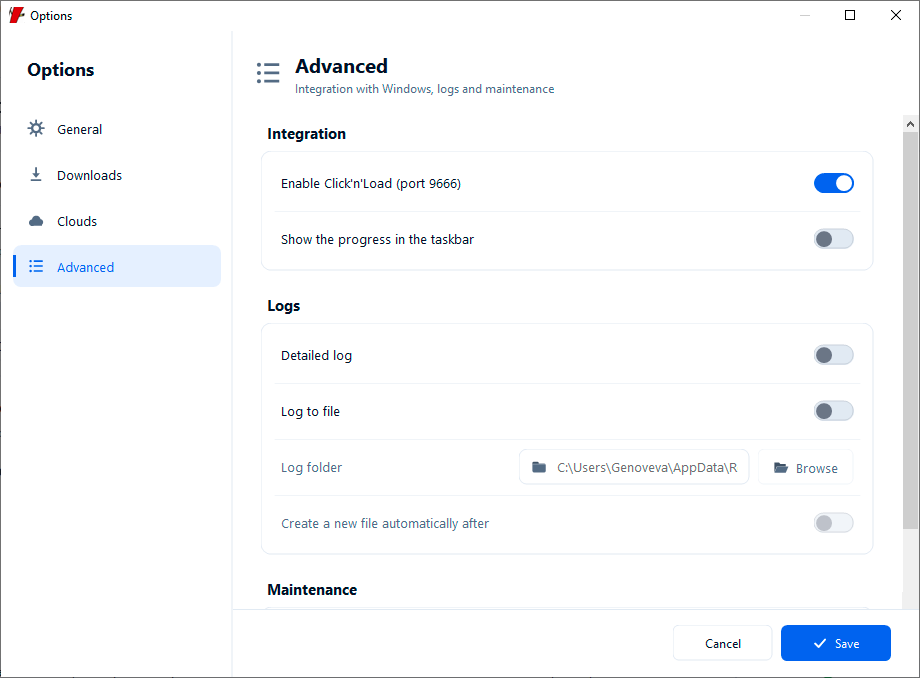This screenshot has height=678, width=920.
Task: Click the 'Detailed log' label text
Action: (316, 355)
